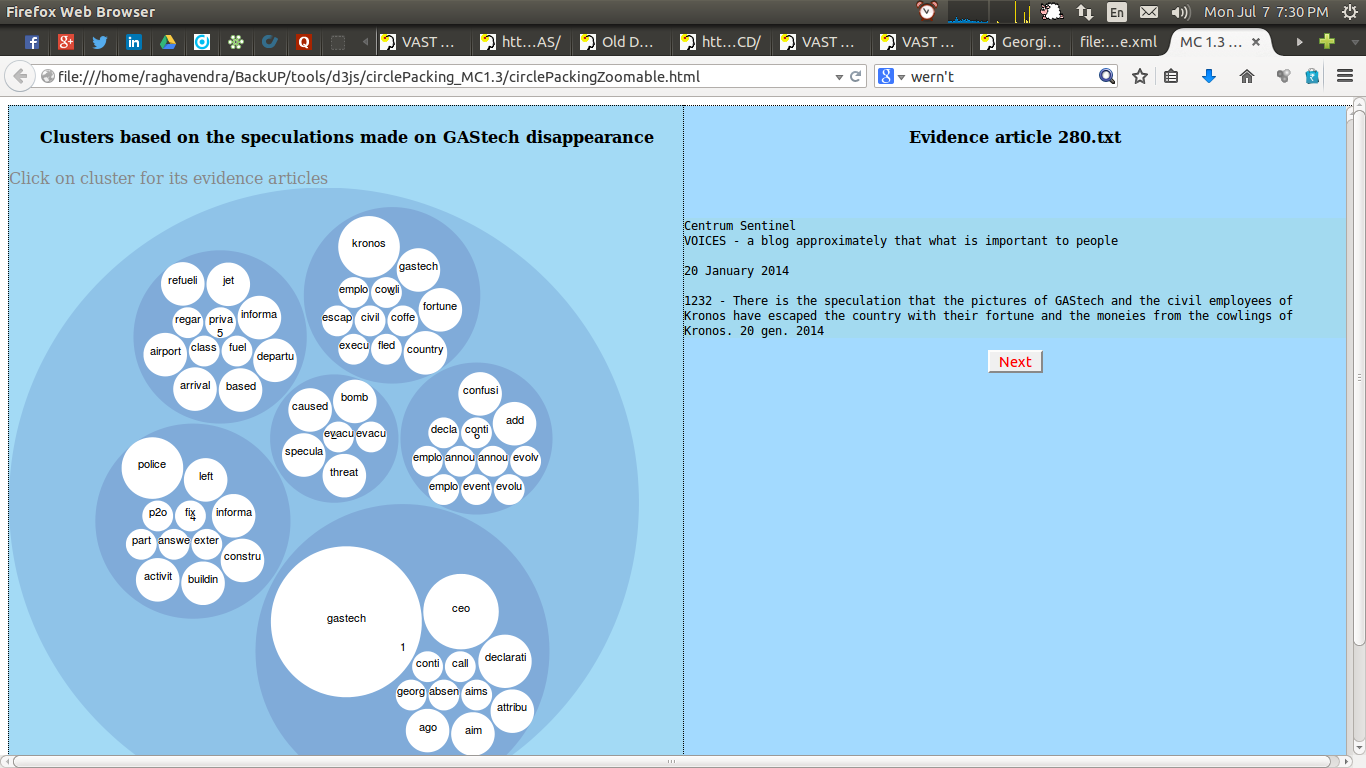The width and height of the screenshot is (1366, 768).
Task: Open the pinned Facebook tab
Action: (32, 42)
